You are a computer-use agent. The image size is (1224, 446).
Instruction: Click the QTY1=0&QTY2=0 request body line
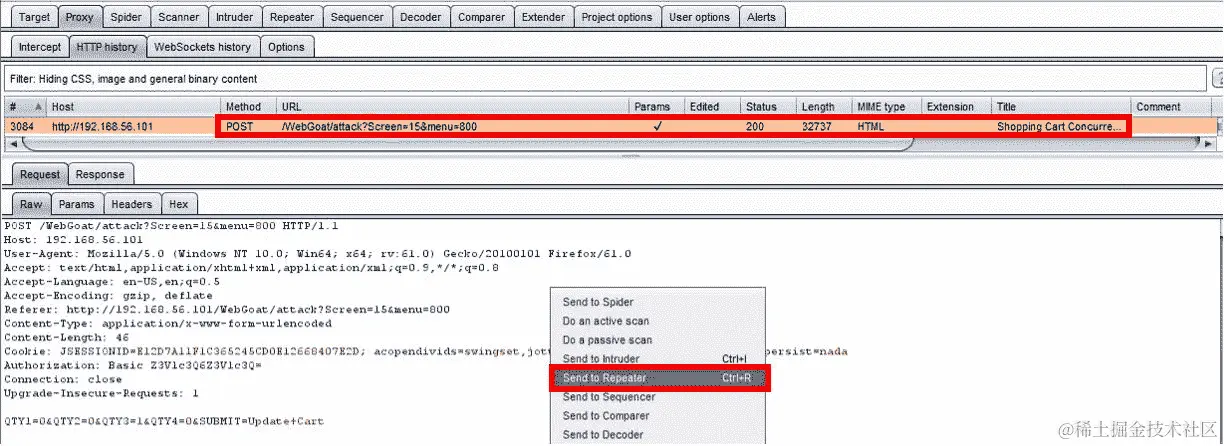click(x=164, y=421)
